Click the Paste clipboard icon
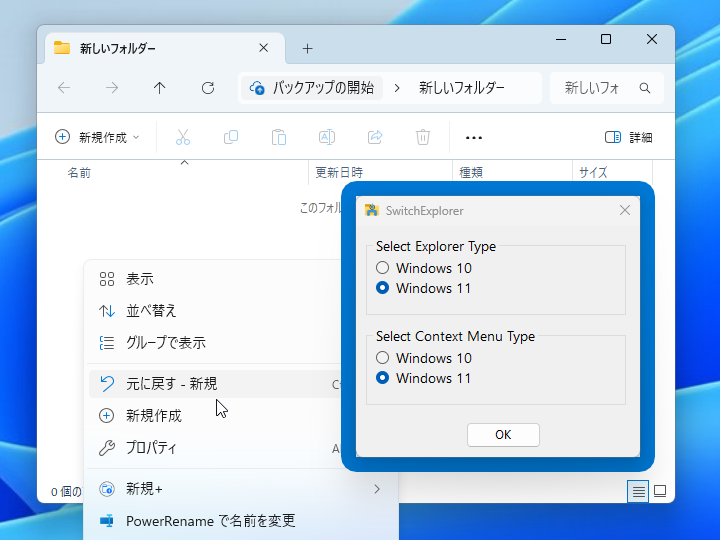This screenshot has height=540, width=720. (279, 137)
